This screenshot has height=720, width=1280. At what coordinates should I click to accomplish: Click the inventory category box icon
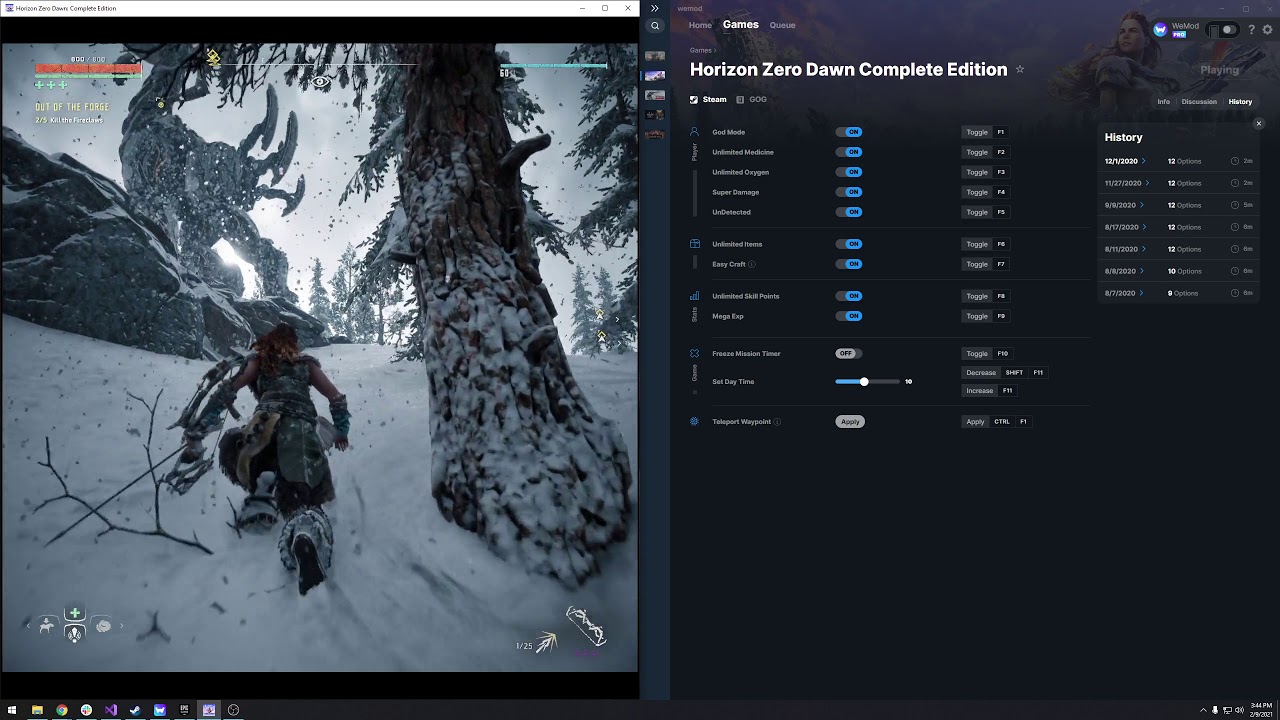pos(695,244)
